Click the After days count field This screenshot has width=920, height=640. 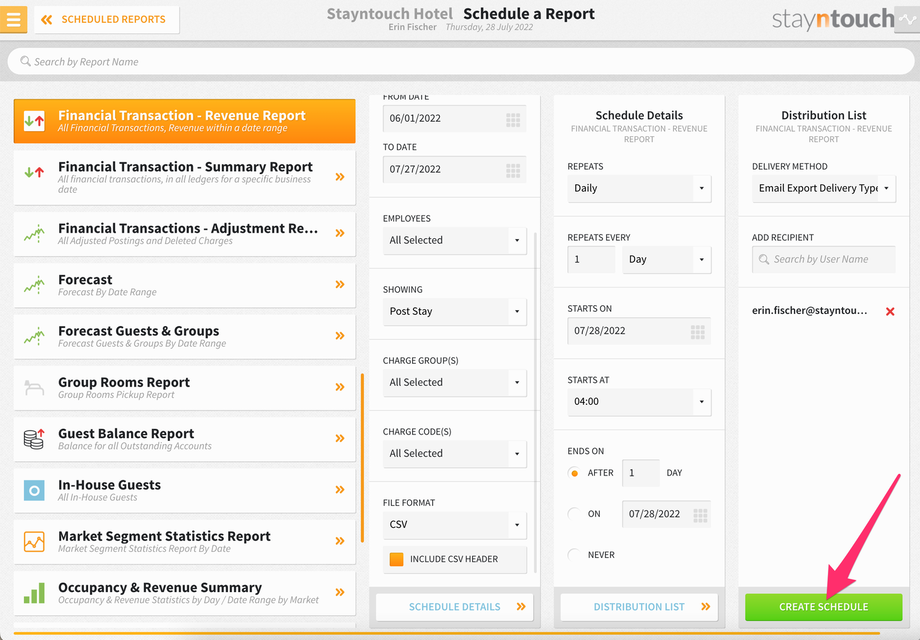coord(641,473)
